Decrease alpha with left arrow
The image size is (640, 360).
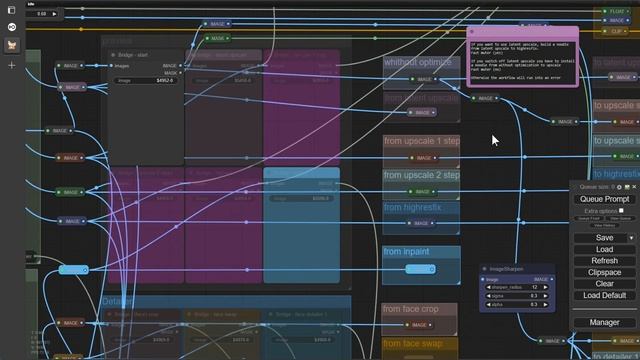(489, 304)
